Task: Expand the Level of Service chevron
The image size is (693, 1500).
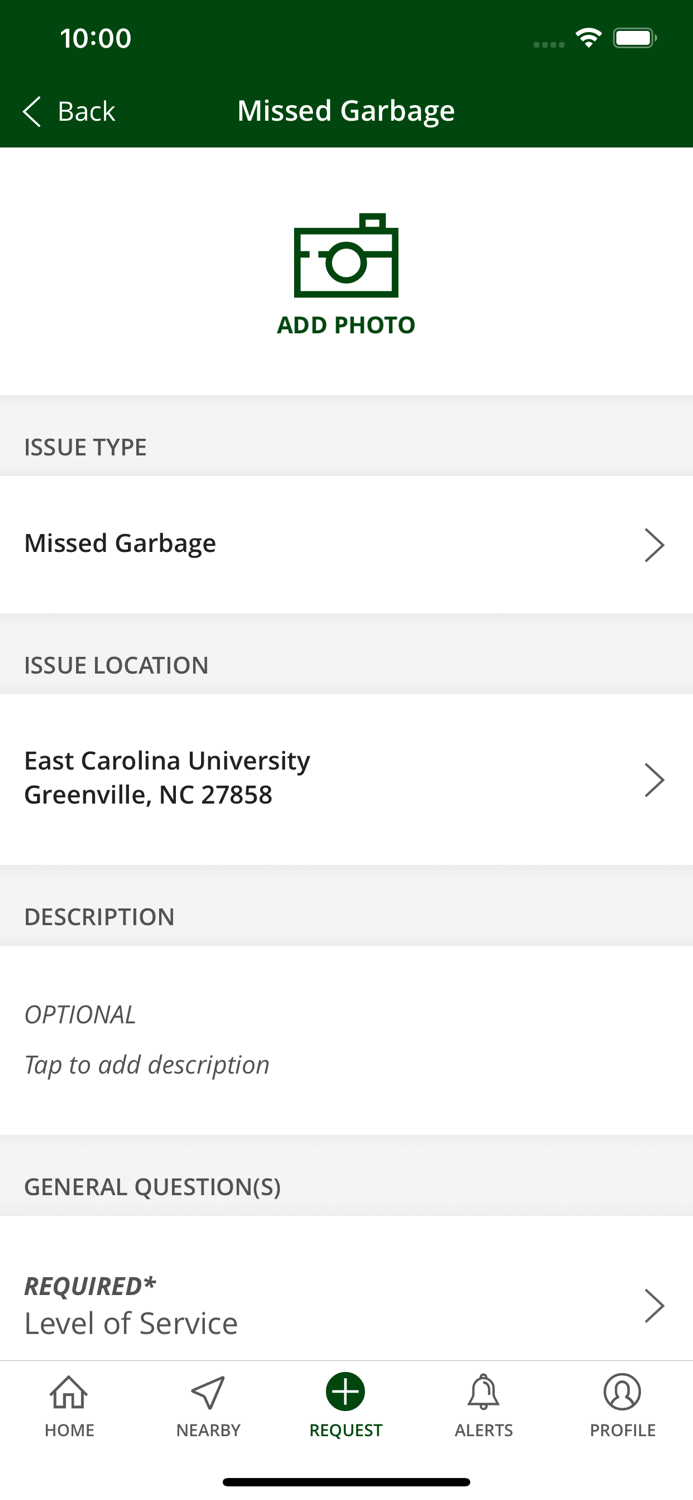Action: tap(654, 1305)
